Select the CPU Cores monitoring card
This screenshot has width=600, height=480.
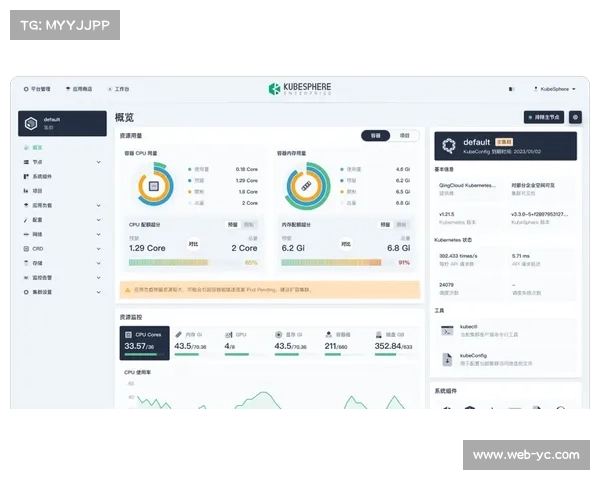tap(143, 341)
